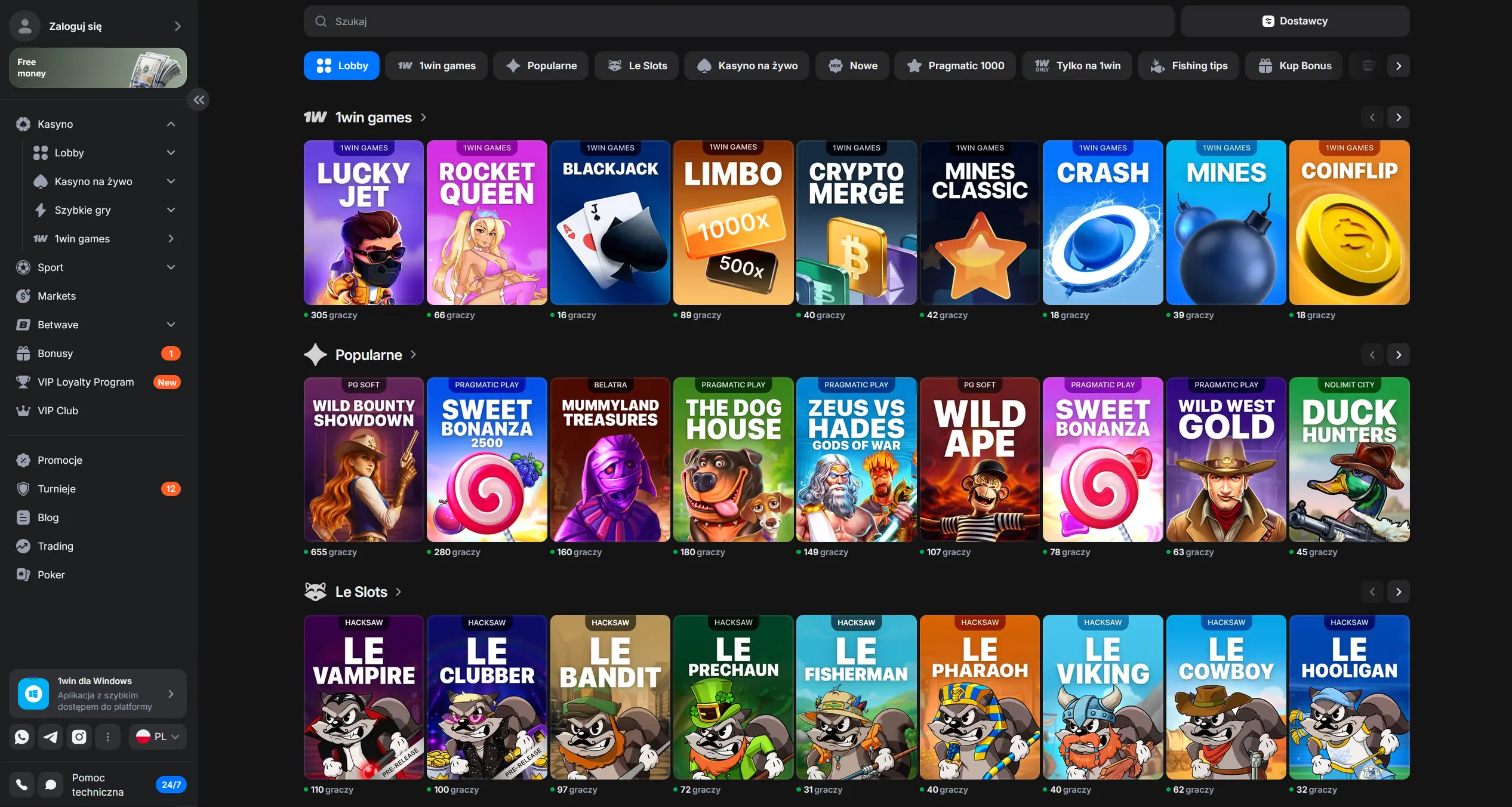This screenshot has width=1512, height=807.
Task: Click Zaloguj się login button
Action: tap(98, 26)
